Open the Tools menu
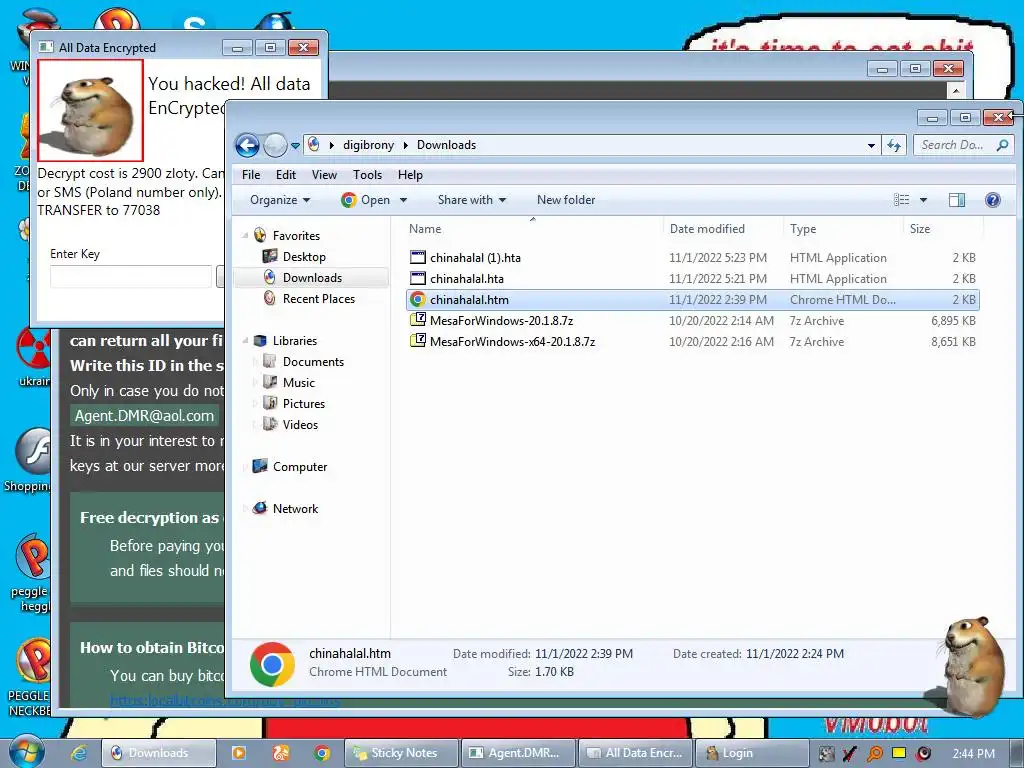Image resolution: width=1024 pixels, height=768 pixels. click(x=367, y=175)
